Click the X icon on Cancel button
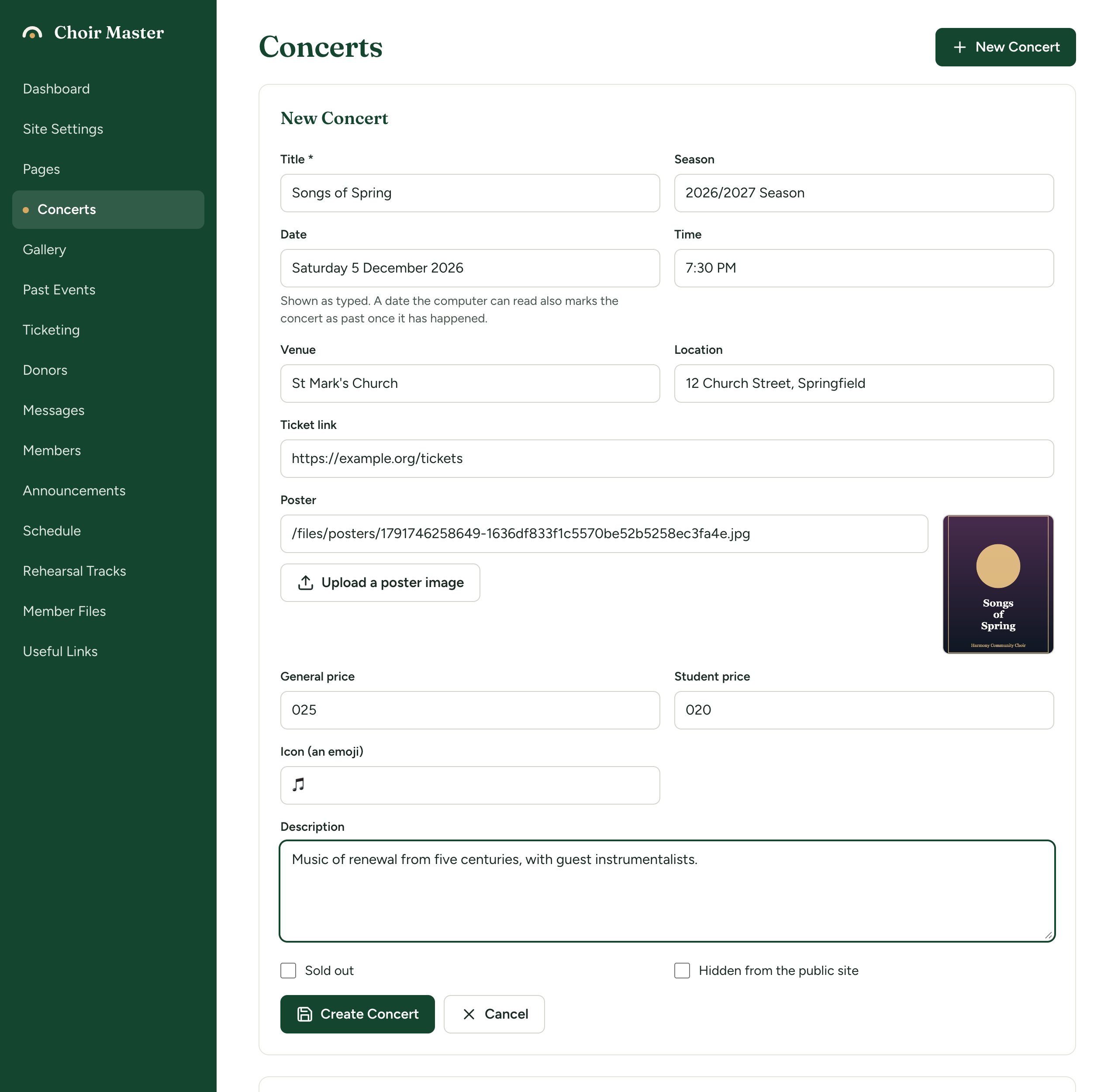The height and width of the screenshot is (1092, 1118). 469,1014
